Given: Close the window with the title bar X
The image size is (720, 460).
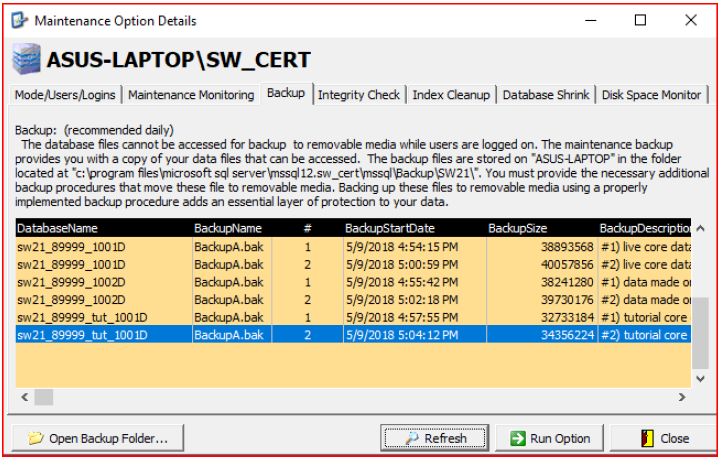Looking at the screenshot, I should click(x=691, y=20).
